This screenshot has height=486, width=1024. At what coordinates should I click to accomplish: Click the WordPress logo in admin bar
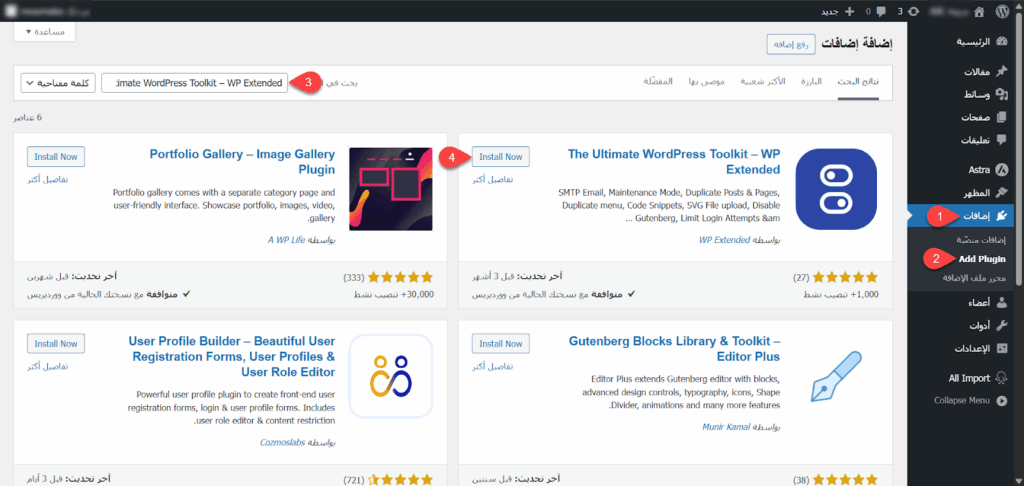pos(1002,11)
